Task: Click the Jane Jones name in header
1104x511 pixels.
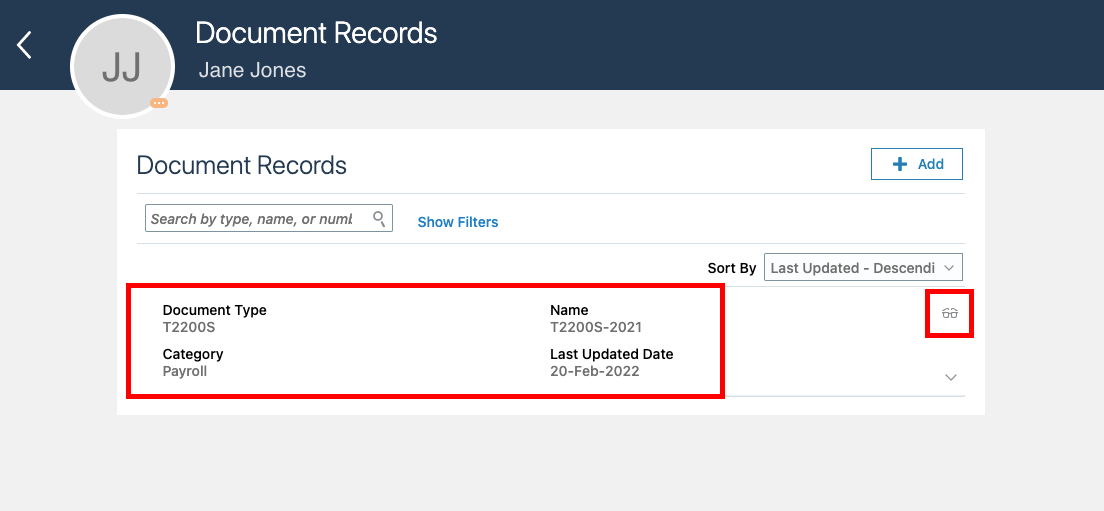Action: (x=252, y=70)
